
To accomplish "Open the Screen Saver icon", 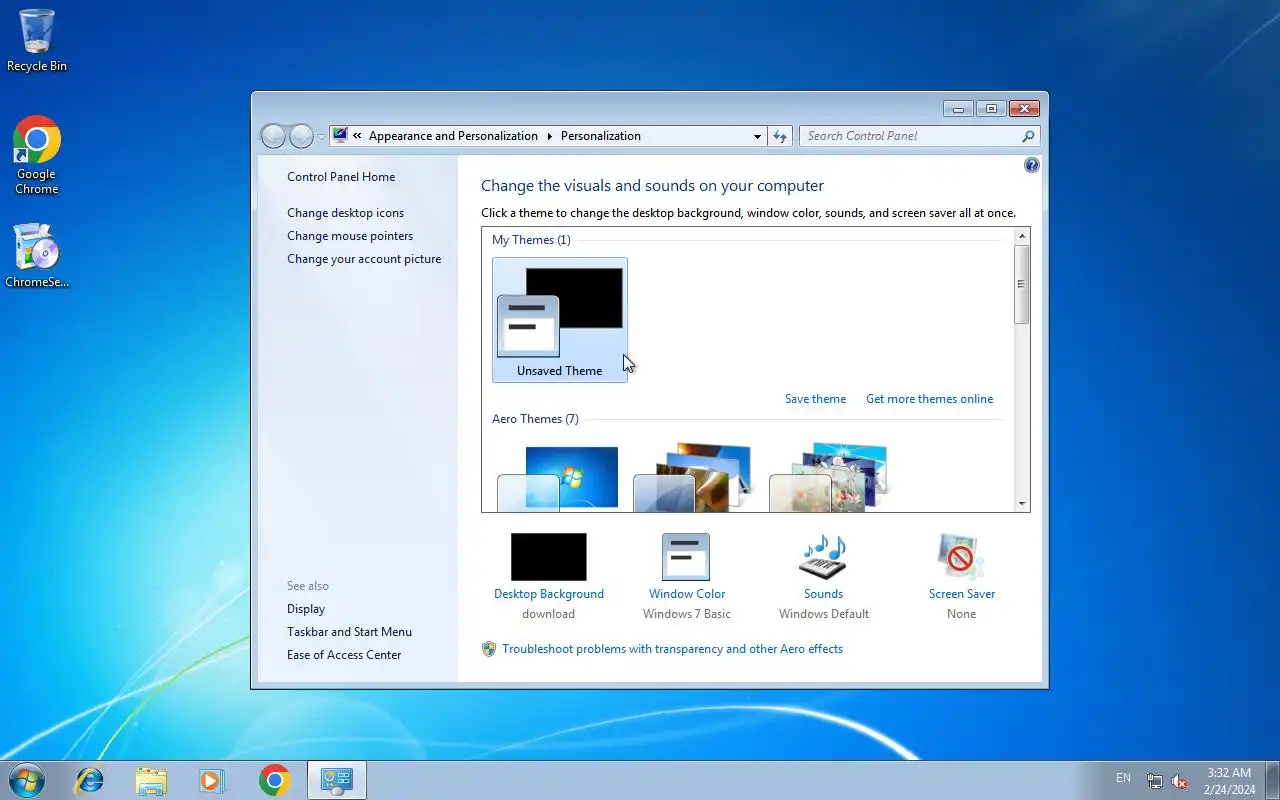I will tap(961, 557).
